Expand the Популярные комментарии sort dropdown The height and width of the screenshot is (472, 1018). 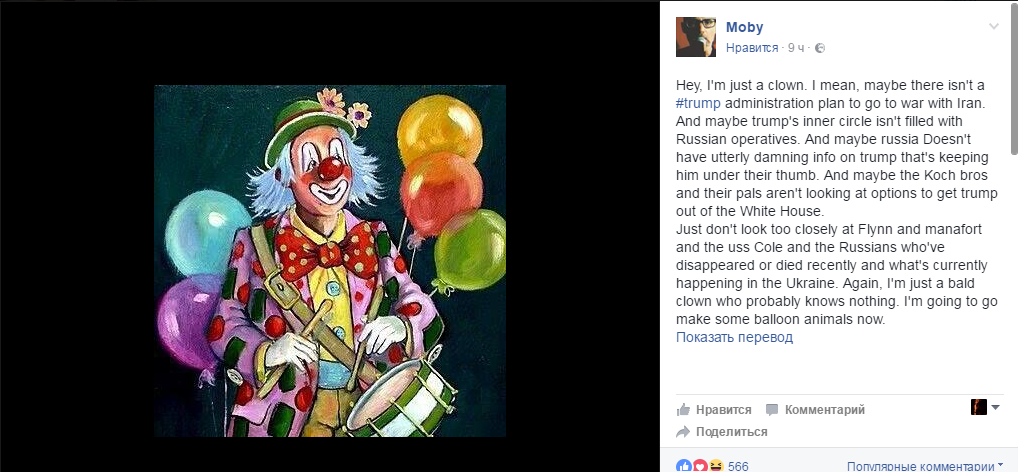pyautogui.click(x=925, y=466)
